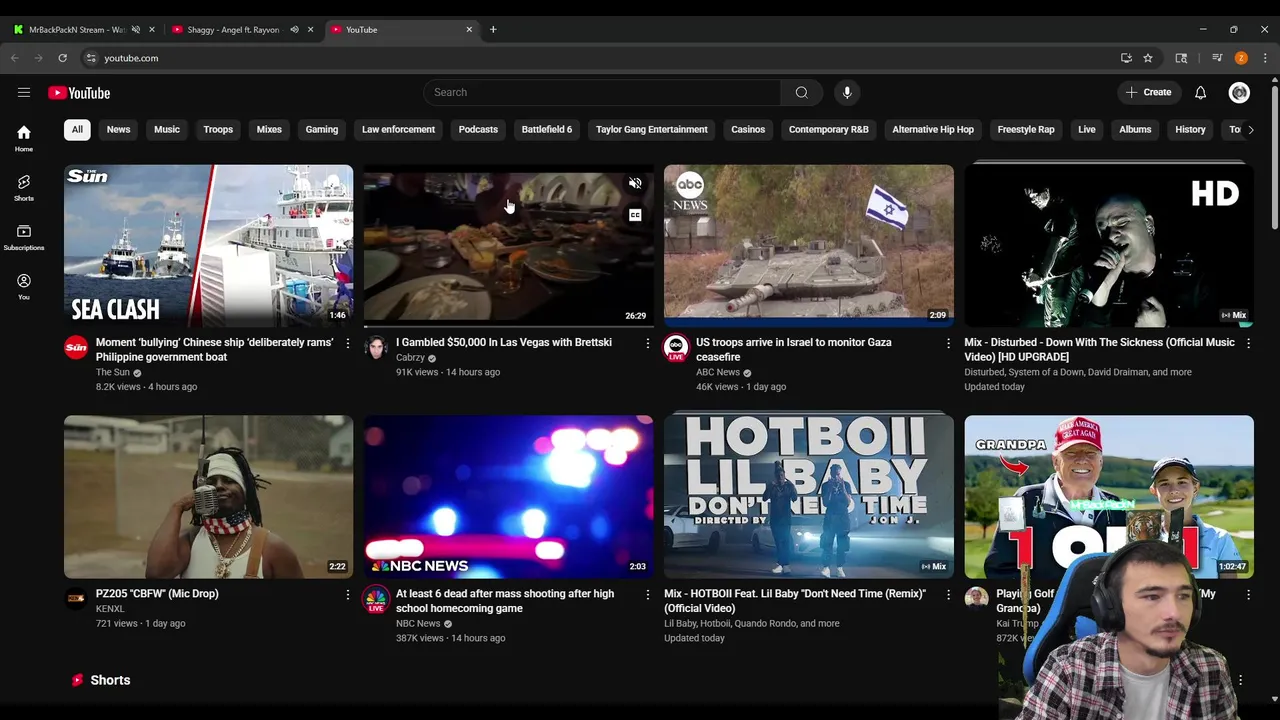Unmute the Cabrzy video preview
The height and width of the screenshot is (720, 1280).
[635, 183]
